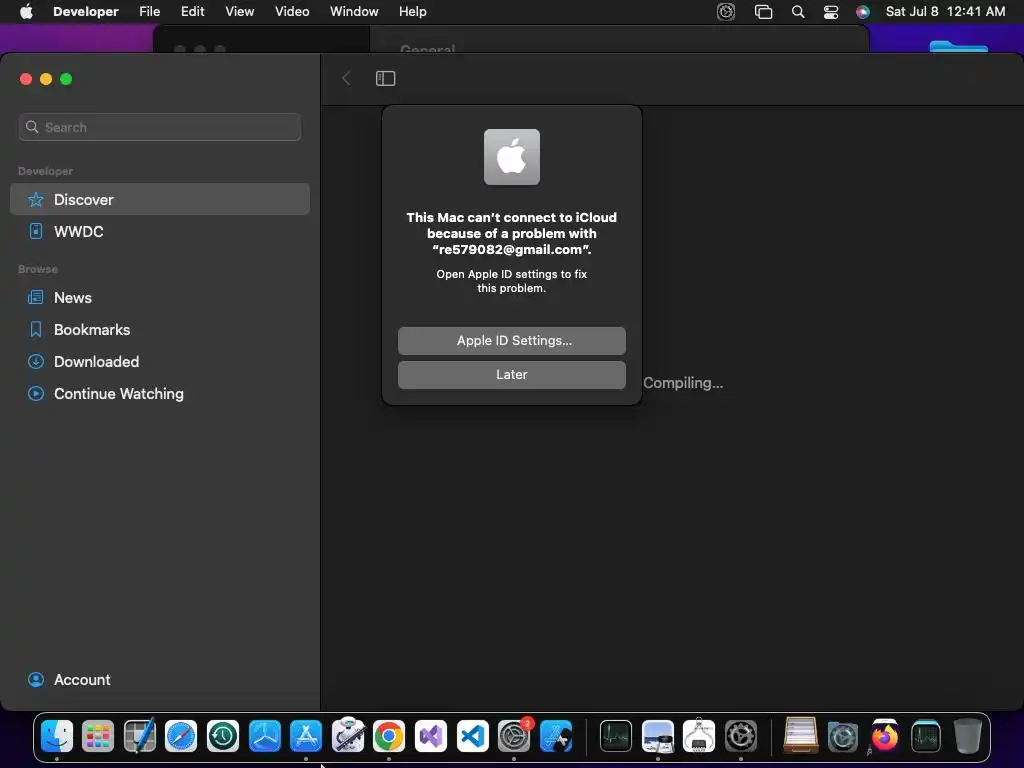Open System Information chip icon in Dock

(699, 736)
